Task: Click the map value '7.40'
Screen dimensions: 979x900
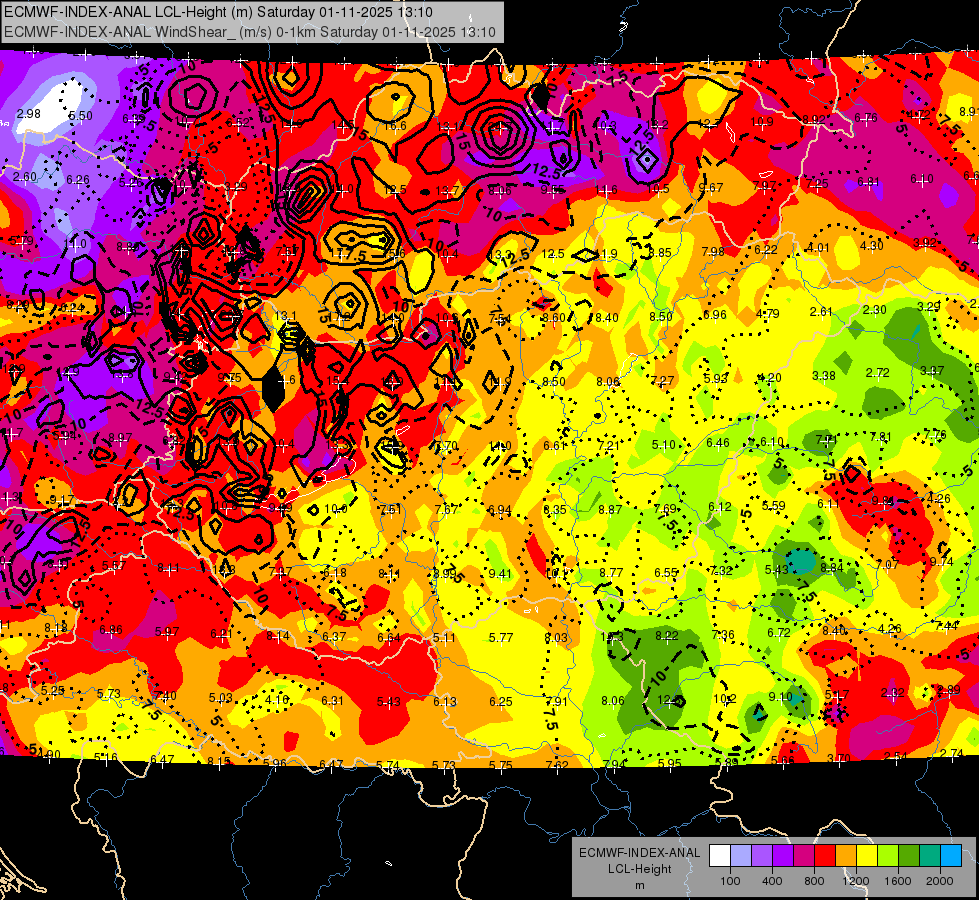Action: [165, 696]
